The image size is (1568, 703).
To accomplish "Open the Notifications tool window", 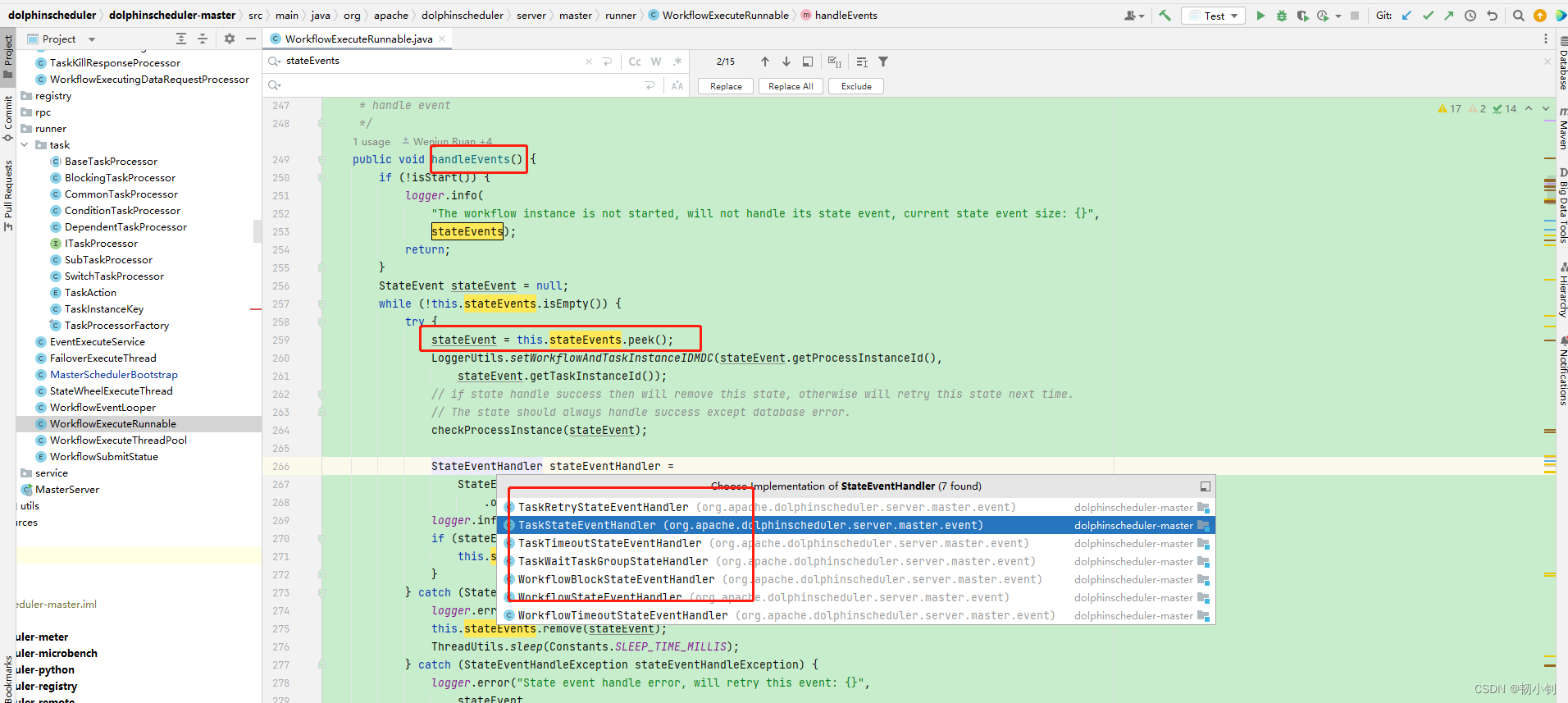I will click(x=1562, y=372).
